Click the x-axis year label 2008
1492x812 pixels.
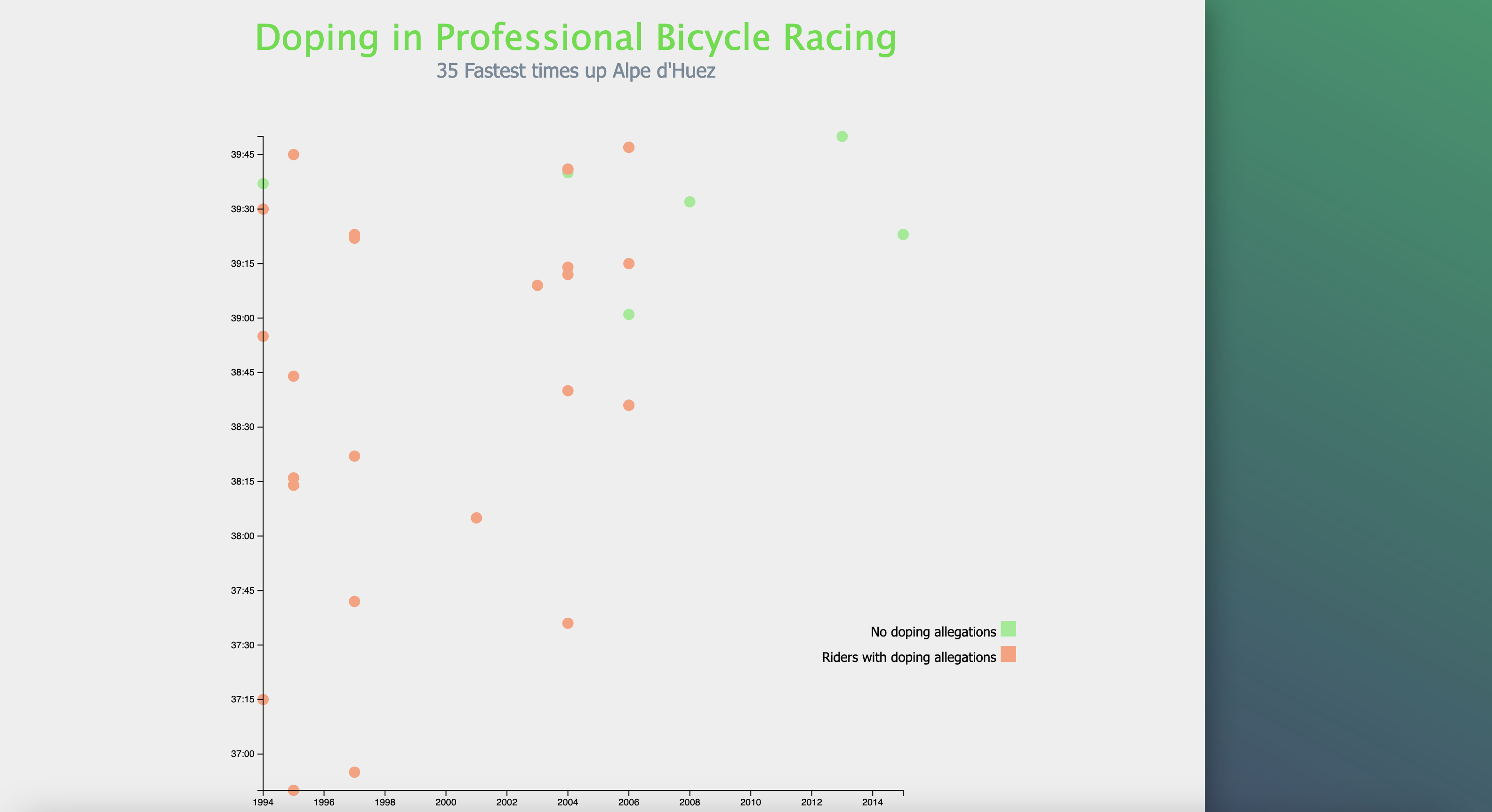click(689, 802)
